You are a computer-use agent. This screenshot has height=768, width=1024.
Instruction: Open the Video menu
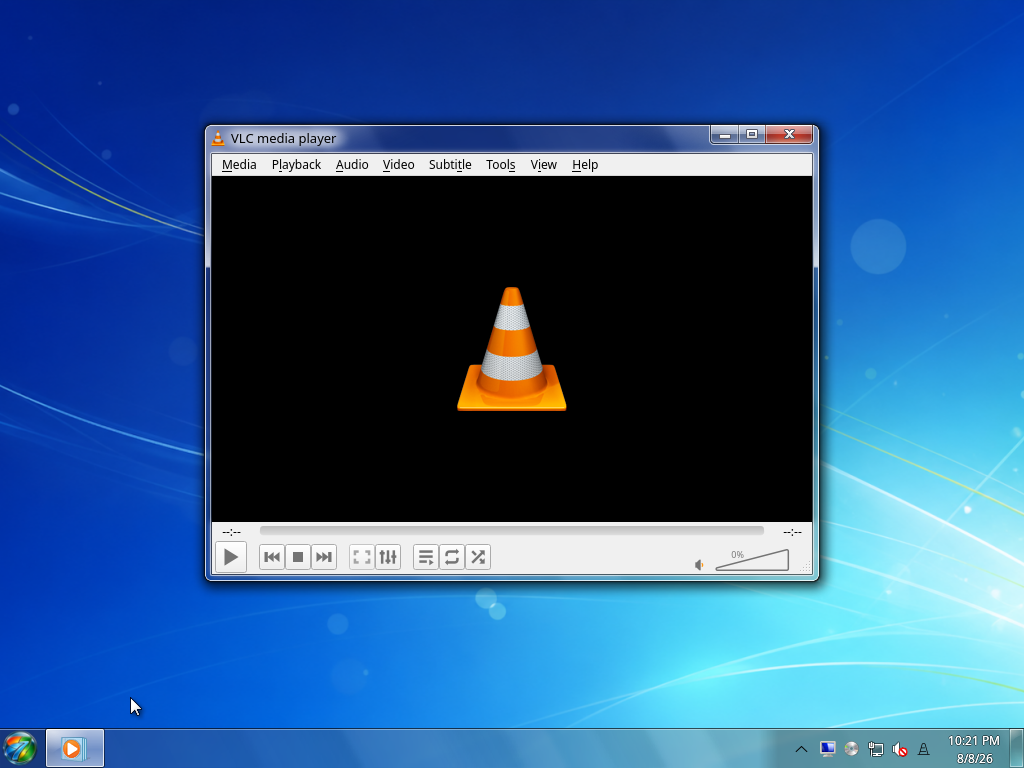398,165
